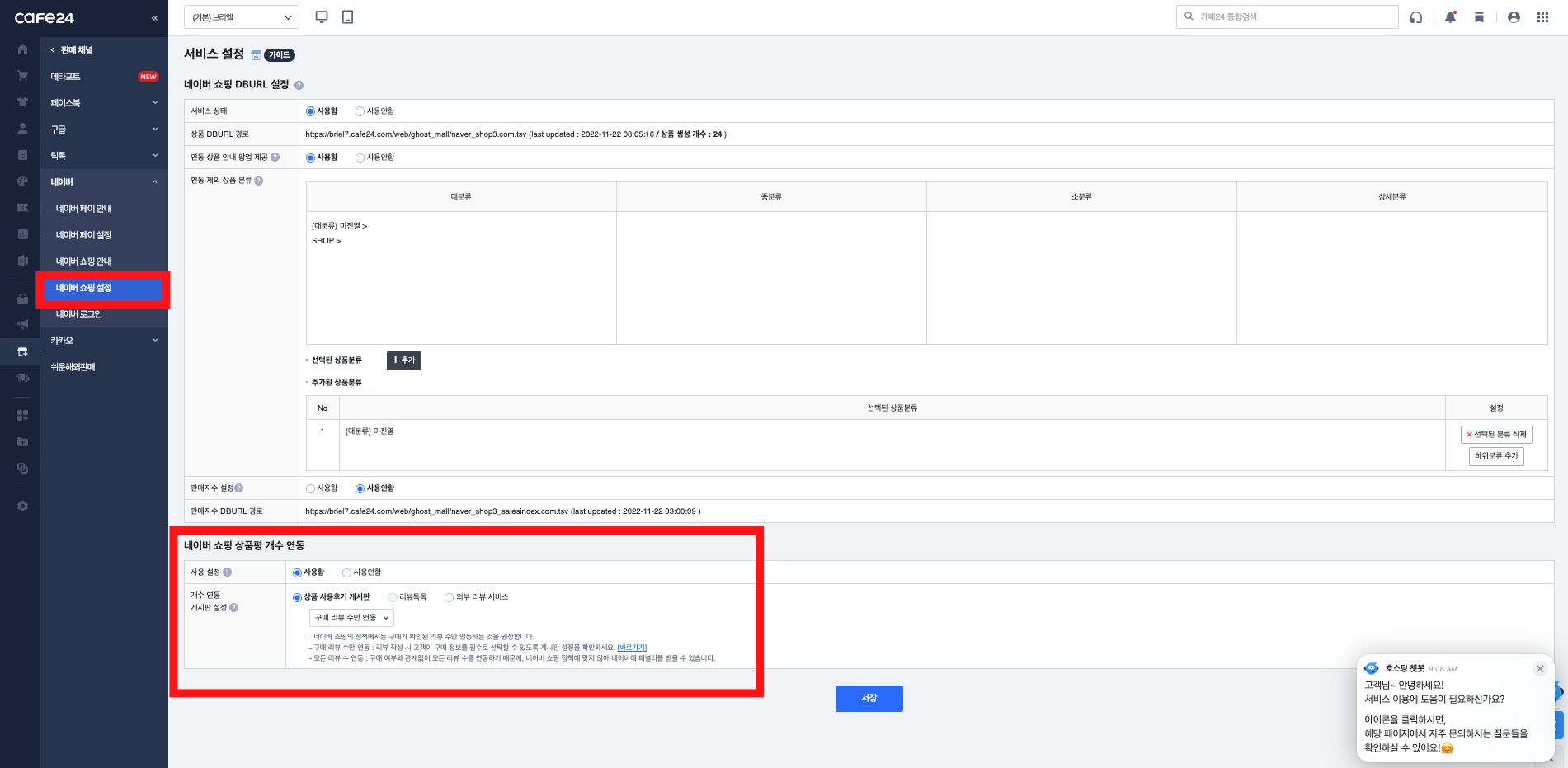Switch to mobile preview icon
Screen dimensions: 1568x768
(x=347, y=16)
